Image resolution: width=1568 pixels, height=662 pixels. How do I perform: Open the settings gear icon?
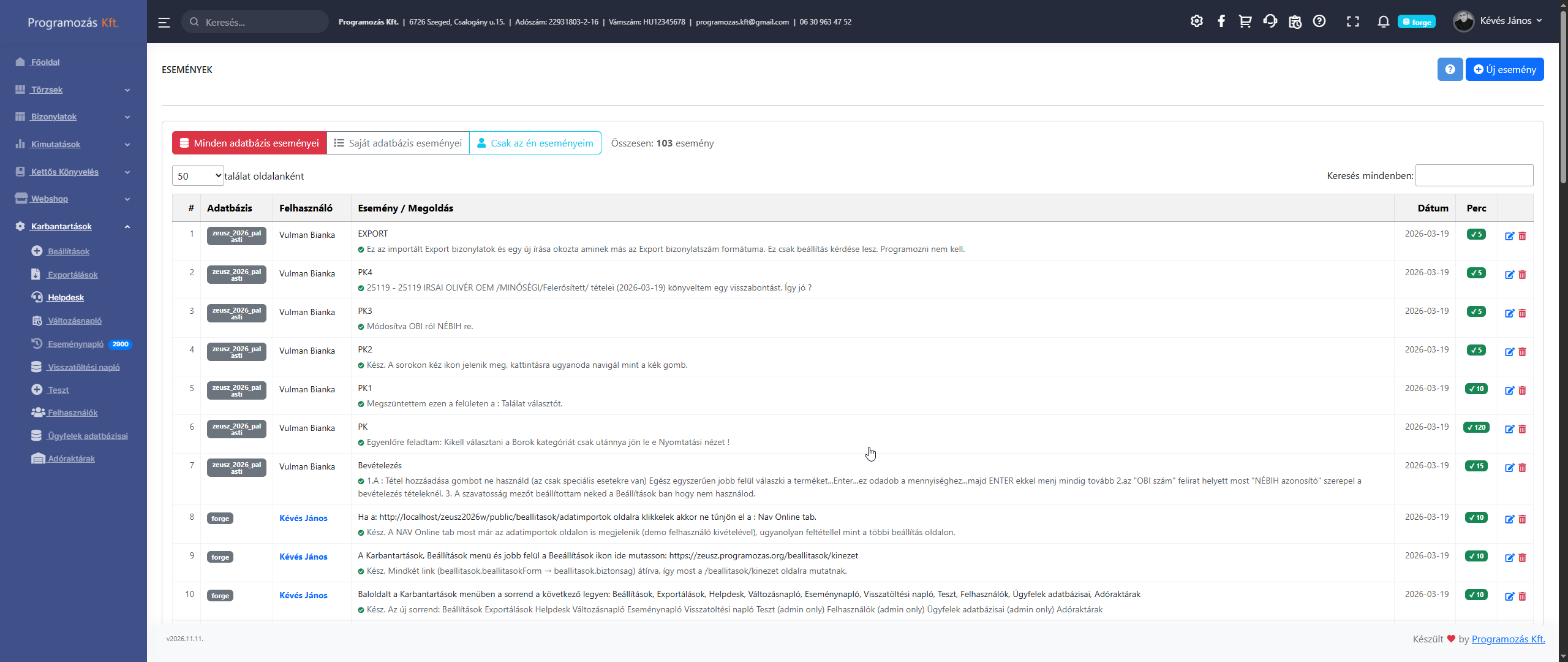[x=1197, y=20]
